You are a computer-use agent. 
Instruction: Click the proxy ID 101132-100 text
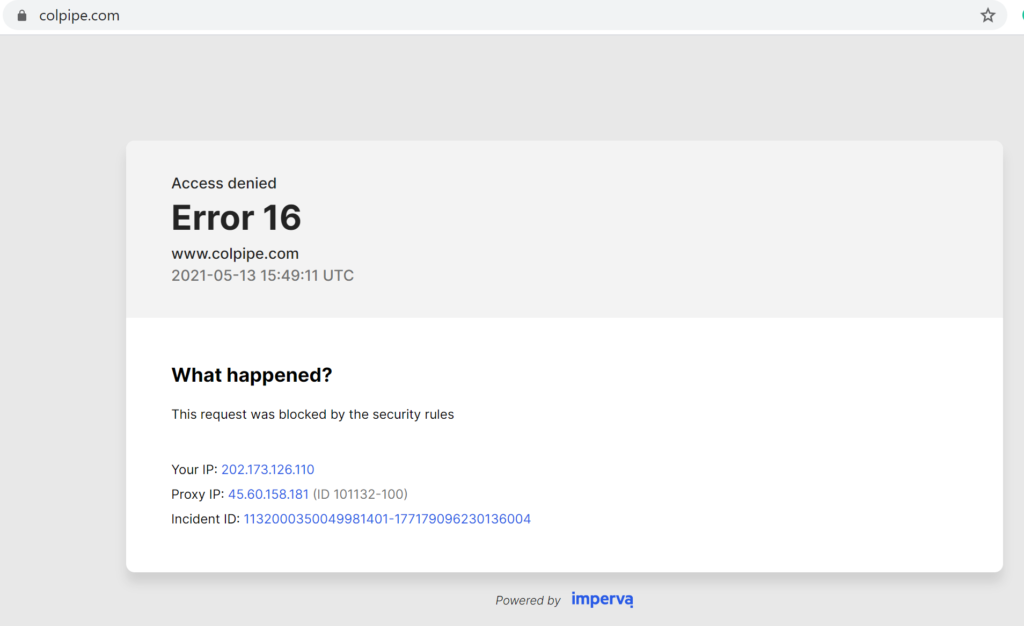coord(360,494)
